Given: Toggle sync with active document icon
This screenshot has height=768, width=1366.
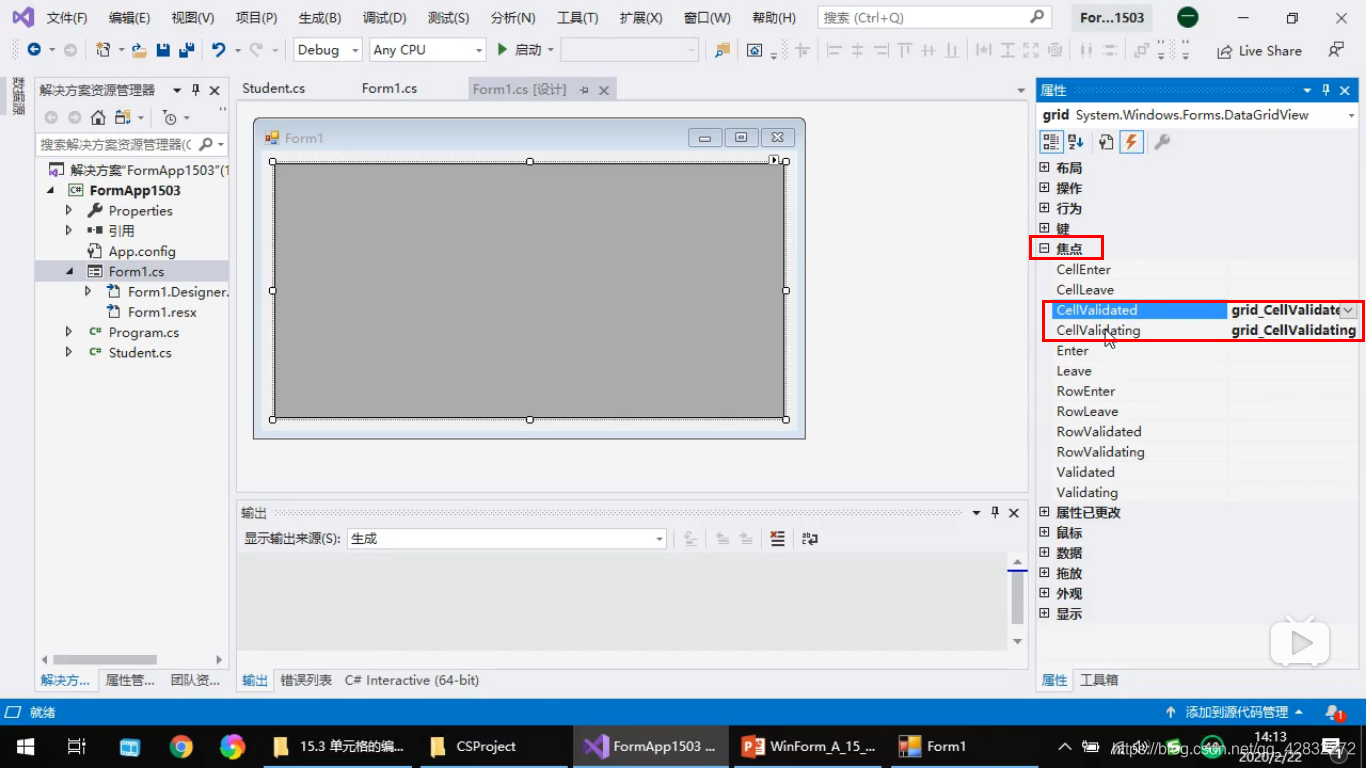Looking at the screenshot, I should tap(122, 118).
